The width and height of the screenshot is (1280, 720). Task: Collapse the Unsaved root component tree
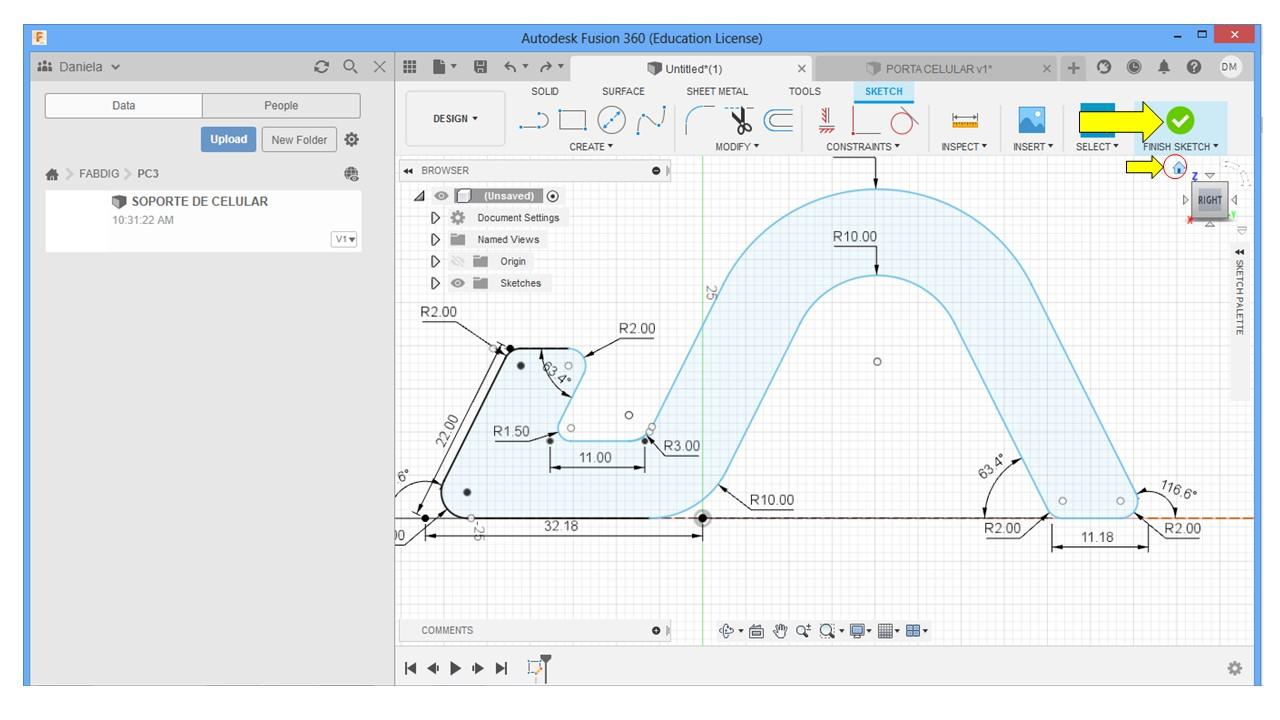click(x=421, y=196)
